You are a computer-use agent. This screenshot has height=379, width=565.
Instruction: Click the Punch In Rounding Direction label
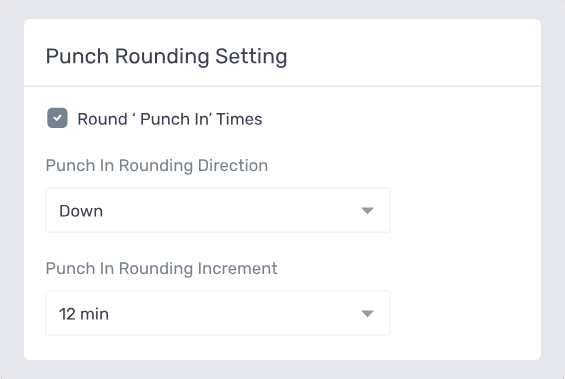click(157, 166)
